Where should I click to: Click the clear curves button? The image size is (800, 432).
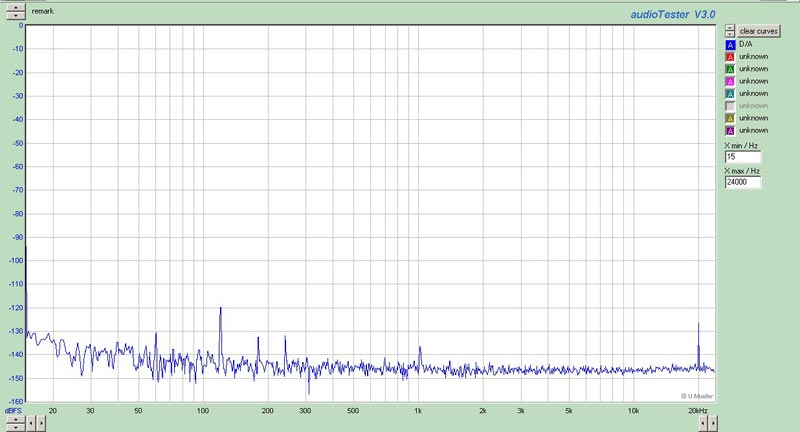pos(758,31)
